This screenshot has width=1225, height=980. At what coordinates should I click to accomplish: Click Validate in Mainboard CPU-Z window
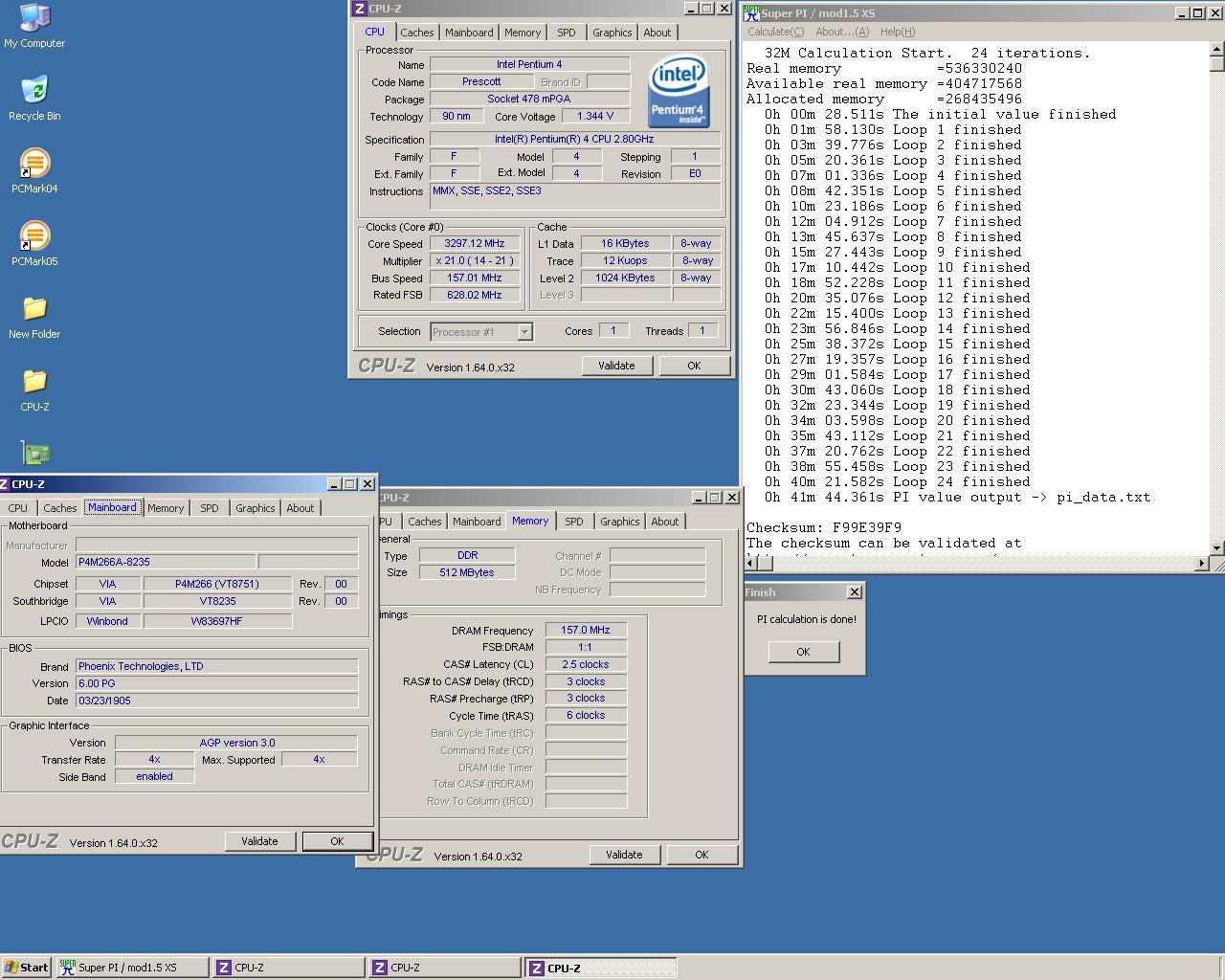pos(259,841)
